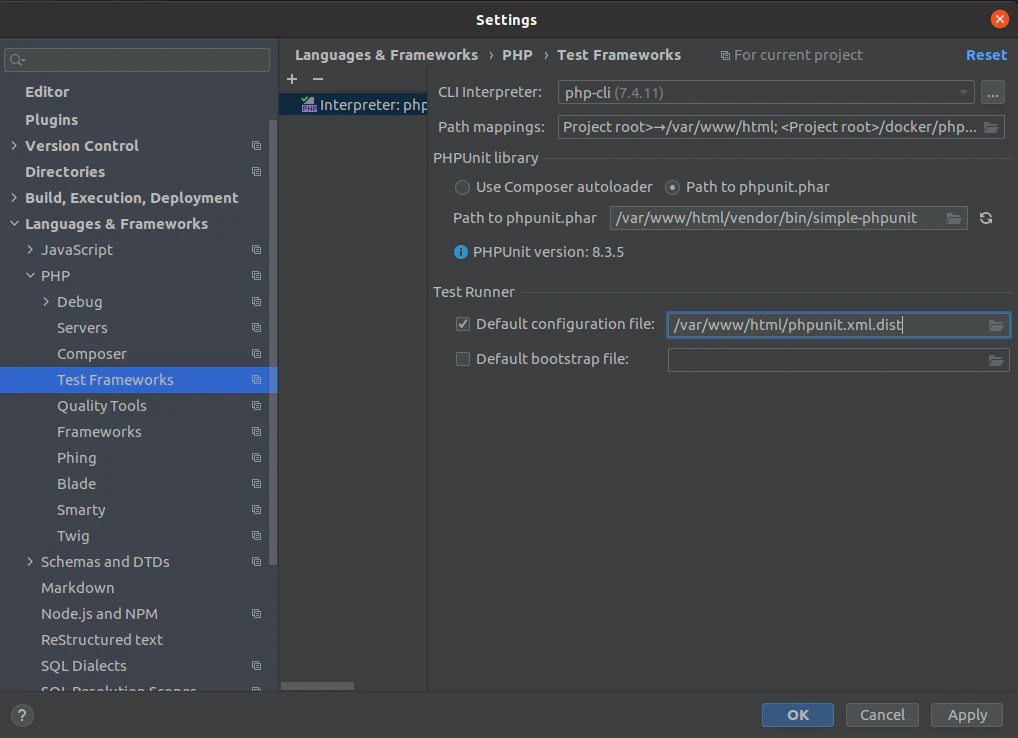Viewport: 1018px width, 738px height.
Task: Select Composer settings page
Action: 92,354
